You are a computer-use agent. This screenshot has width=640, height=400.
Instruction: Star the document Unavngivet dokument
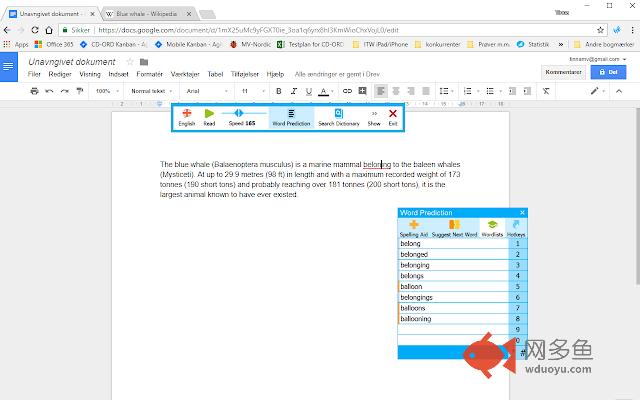[130, 62]
